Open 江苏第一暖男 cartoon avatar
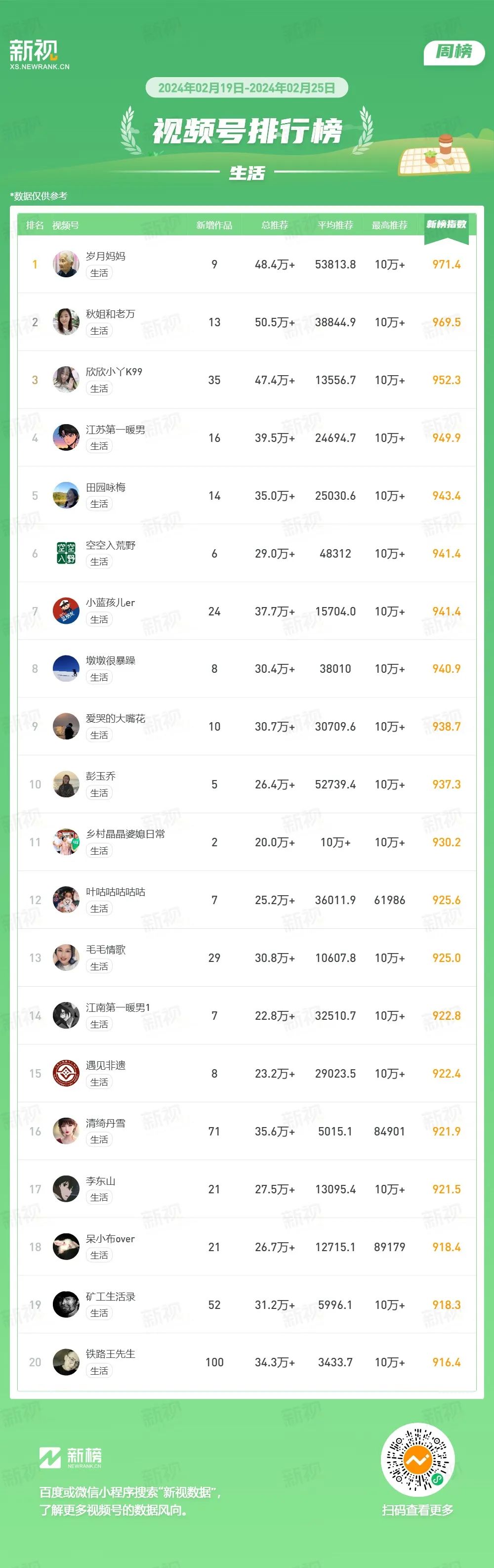Screen dimensions: 494x1568 pyautogui.click(x=66, y=437)
